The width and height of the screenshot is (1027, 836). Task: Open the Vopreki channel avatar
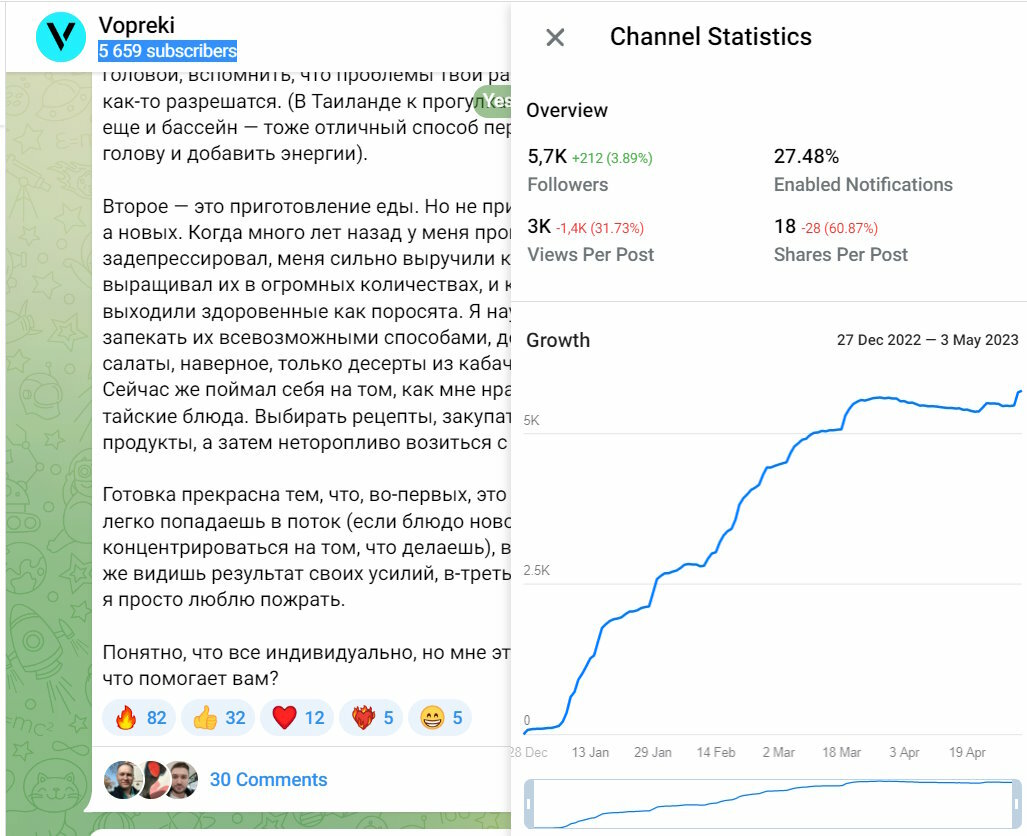point(61,38)
